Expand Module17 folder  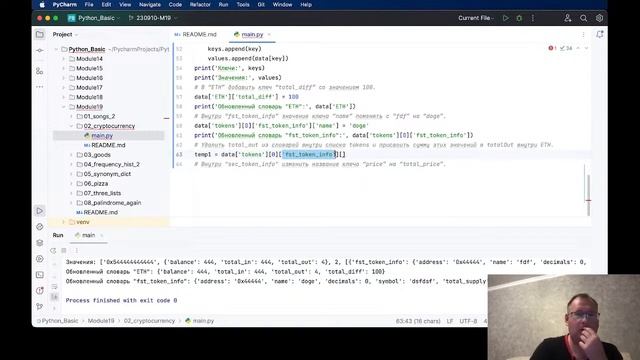64,88
